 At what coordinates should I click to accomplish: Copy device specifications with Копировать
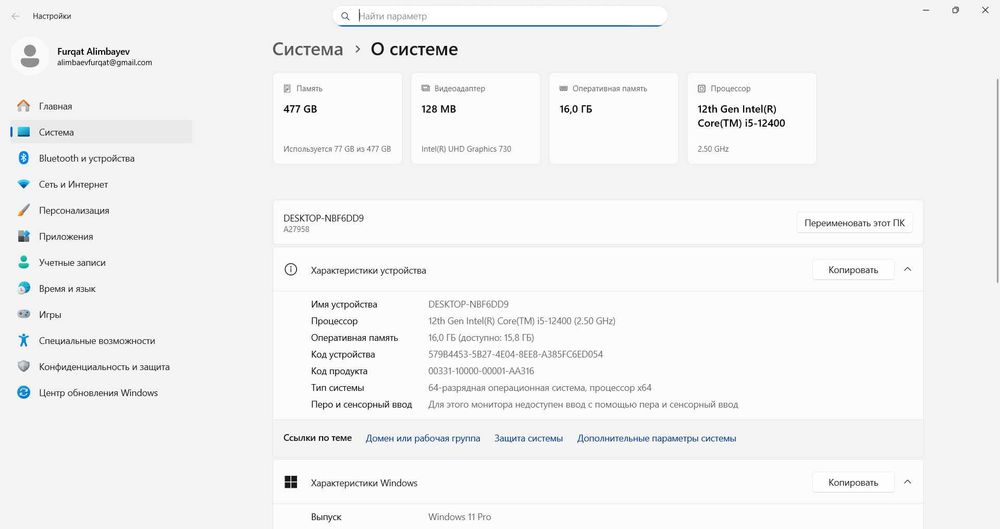(853, 270)
